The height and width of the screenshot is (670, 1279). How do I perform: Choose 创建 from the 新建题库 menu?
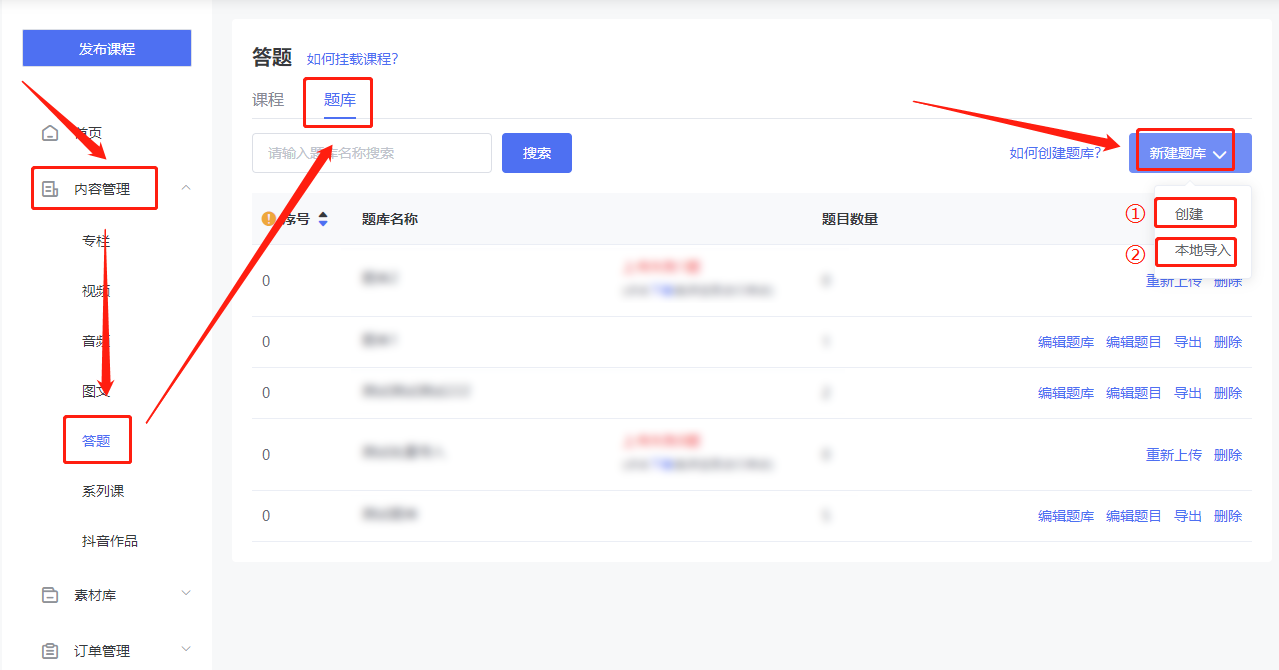pyautogui.click(x=1189, y=214)
